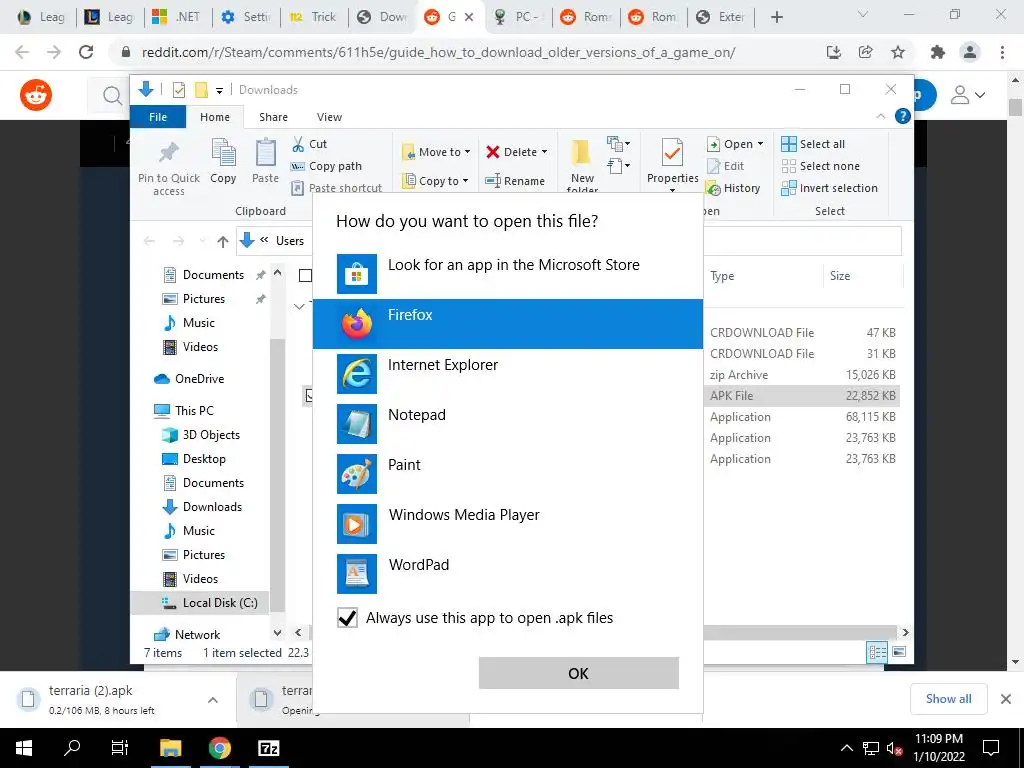Click the Chrome address bar URL
Screen dimensions: 1024x768
(438, 52)
